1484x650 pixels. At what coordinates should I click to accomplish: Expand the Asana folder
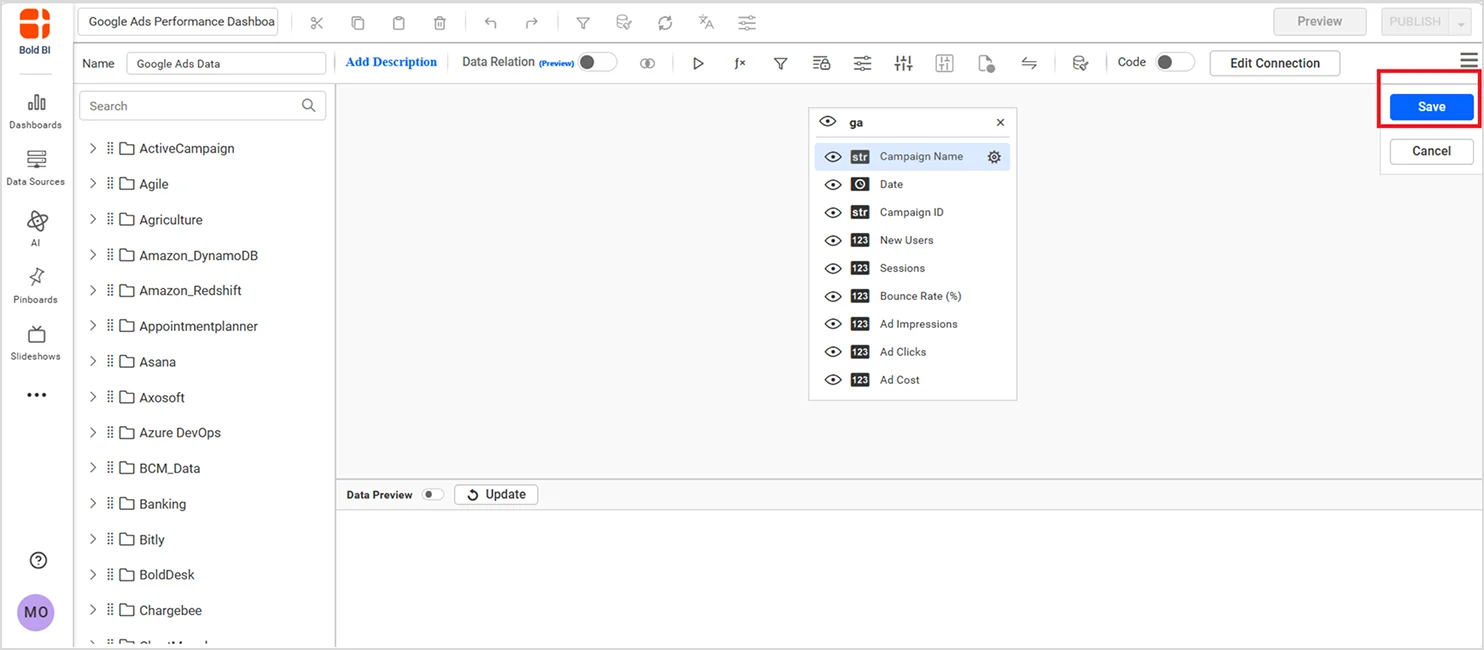(x=93, y=361)
